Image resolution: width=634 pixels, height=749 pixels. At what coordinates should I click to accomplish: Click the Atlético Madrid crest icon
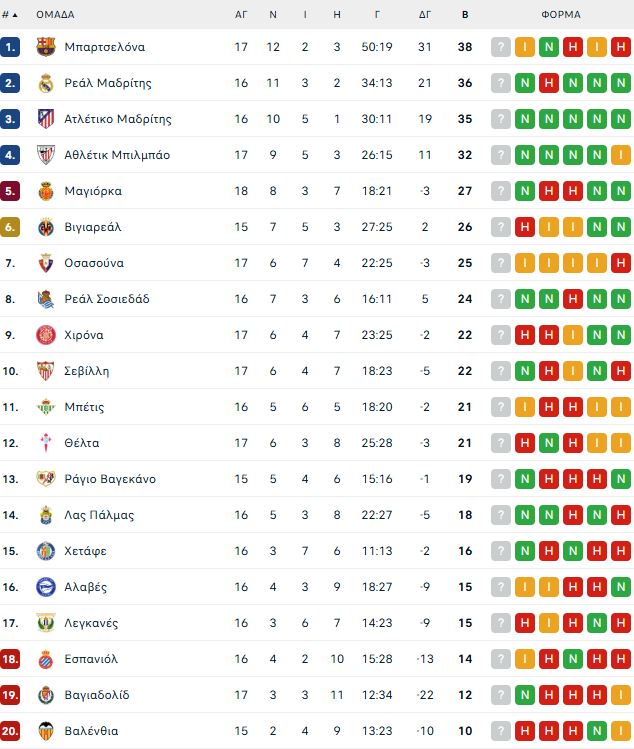pos(46,119)
